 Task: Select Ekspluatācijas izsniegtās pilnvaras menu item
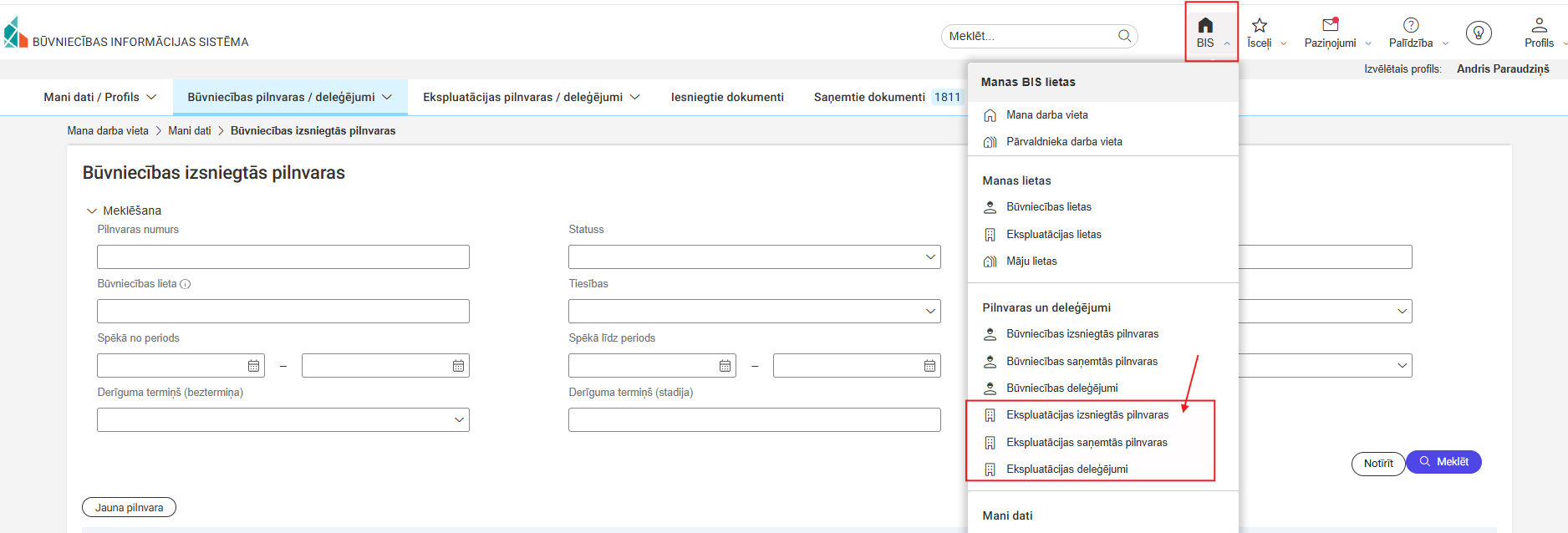tap(1087, 415)
